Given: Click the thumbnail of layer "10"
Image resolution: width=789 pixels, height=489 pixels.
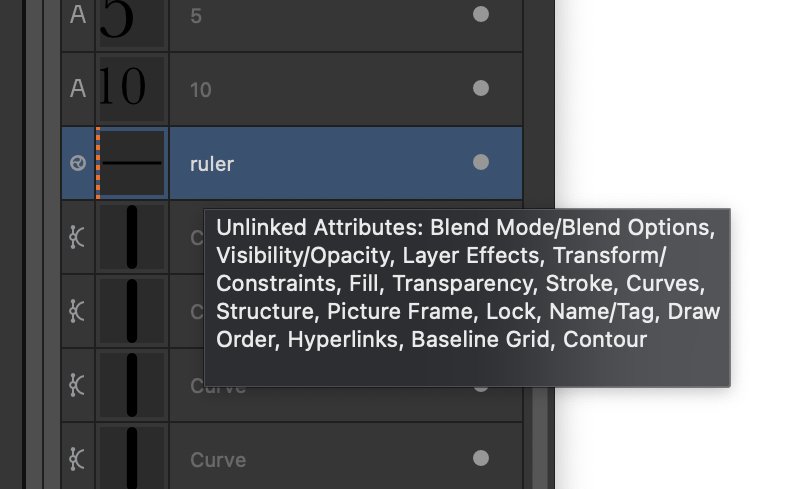Looking at the screenshot, I should coord(132,89).
